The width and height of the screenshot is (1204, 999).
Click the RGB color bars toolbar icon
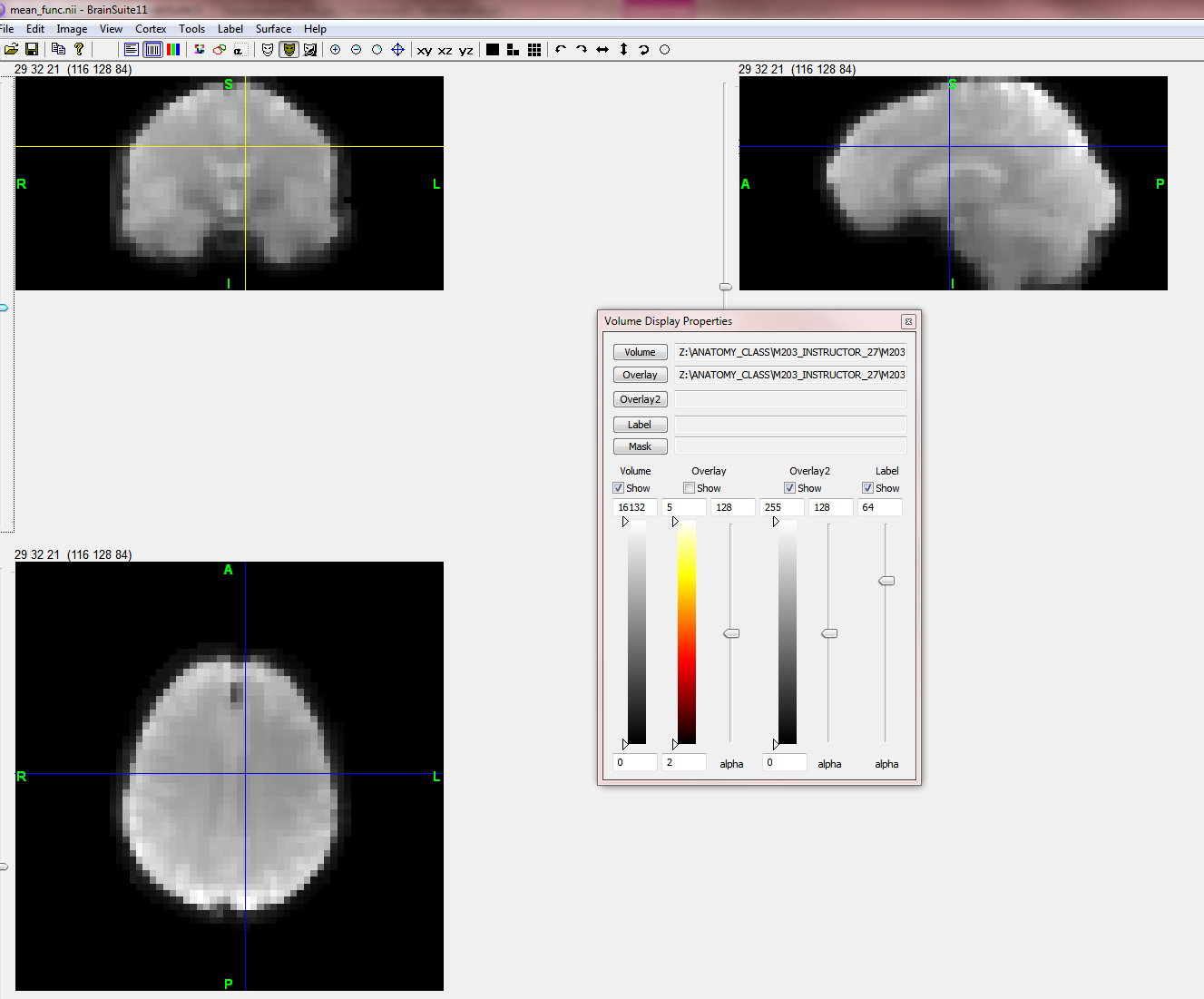coord(172,49)
